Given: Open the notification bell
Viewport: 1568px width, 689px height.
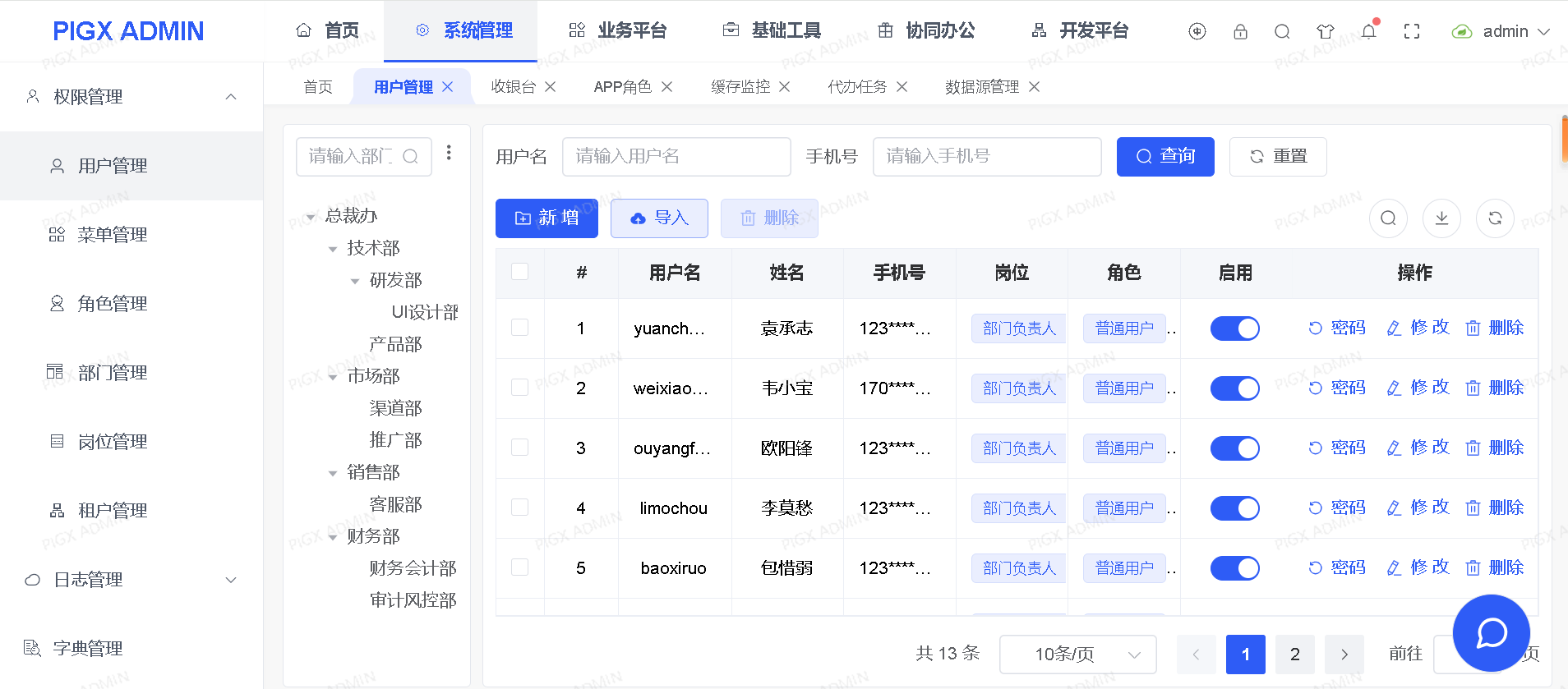Looking at the screenshot, I should pos(1368,31).
